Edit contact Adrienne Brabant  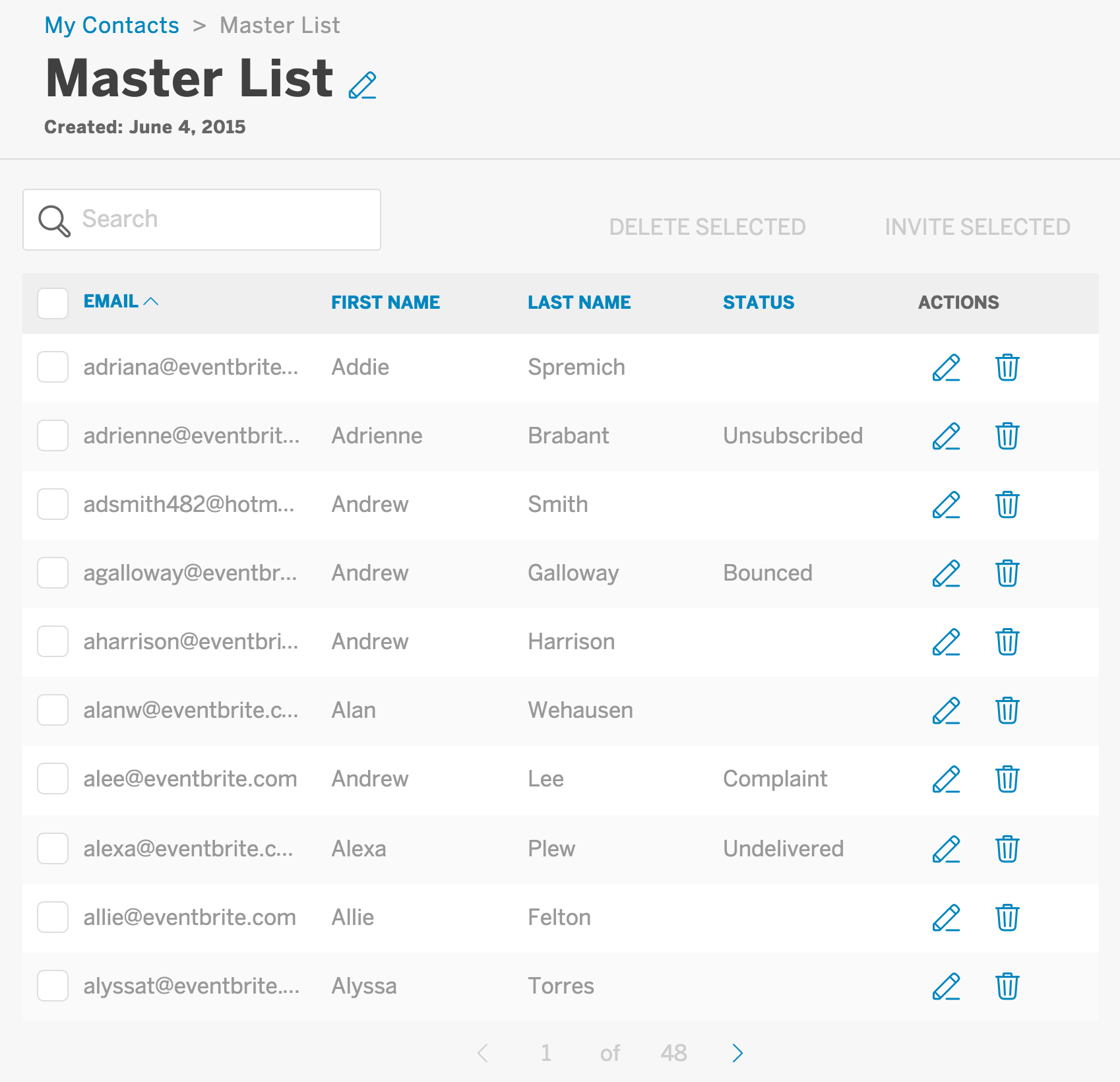pos(946,436)
